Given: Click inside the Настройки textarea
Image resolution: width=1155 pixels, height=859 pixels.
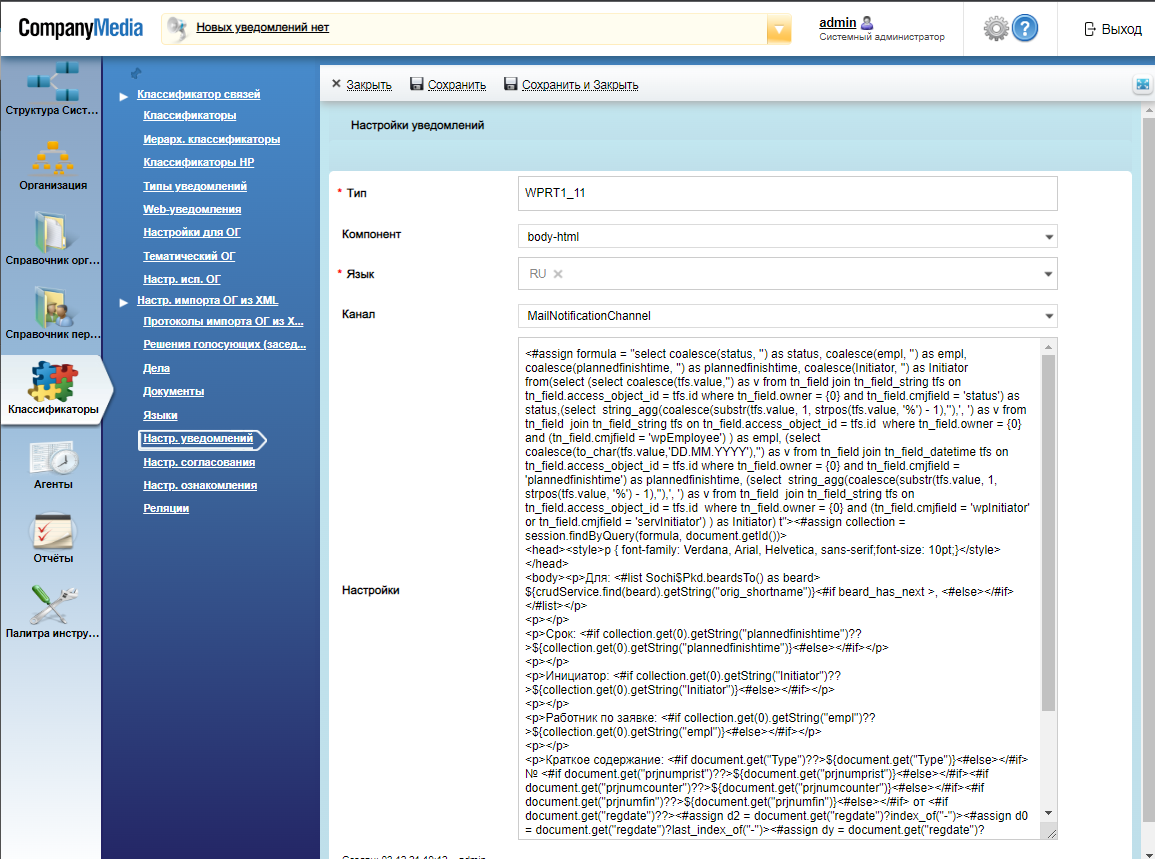Looking at the screenshot, I should [779, 588].
